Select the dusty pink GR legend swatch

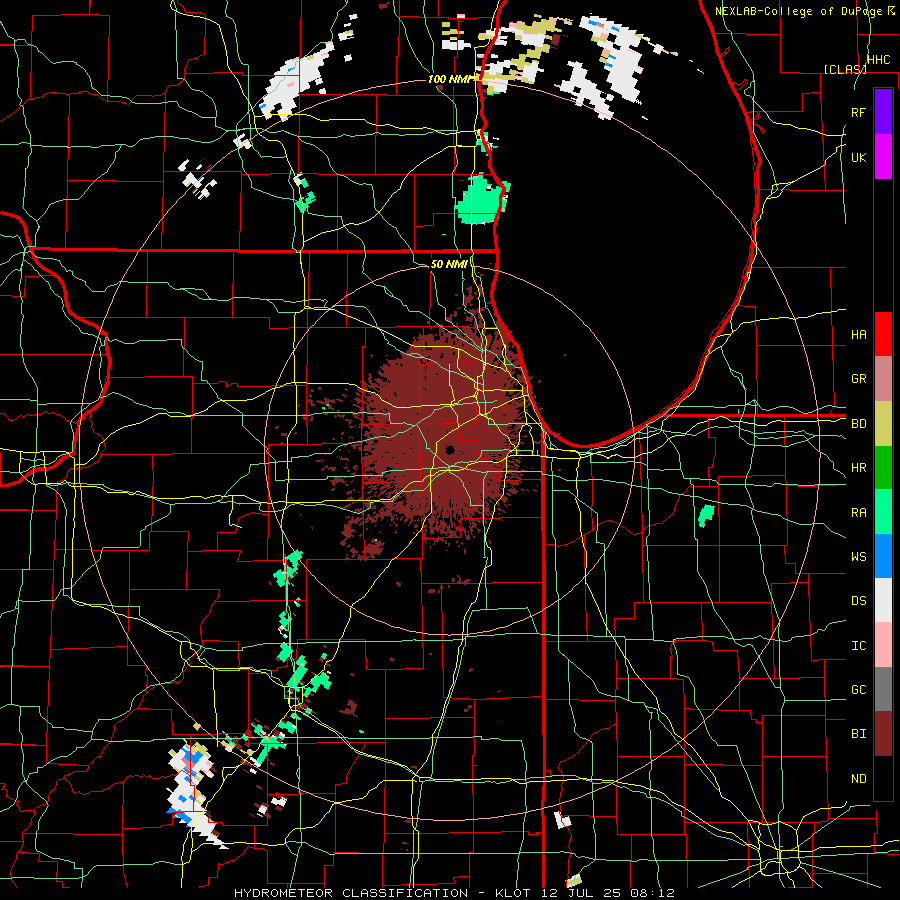[x=883, y=378]
